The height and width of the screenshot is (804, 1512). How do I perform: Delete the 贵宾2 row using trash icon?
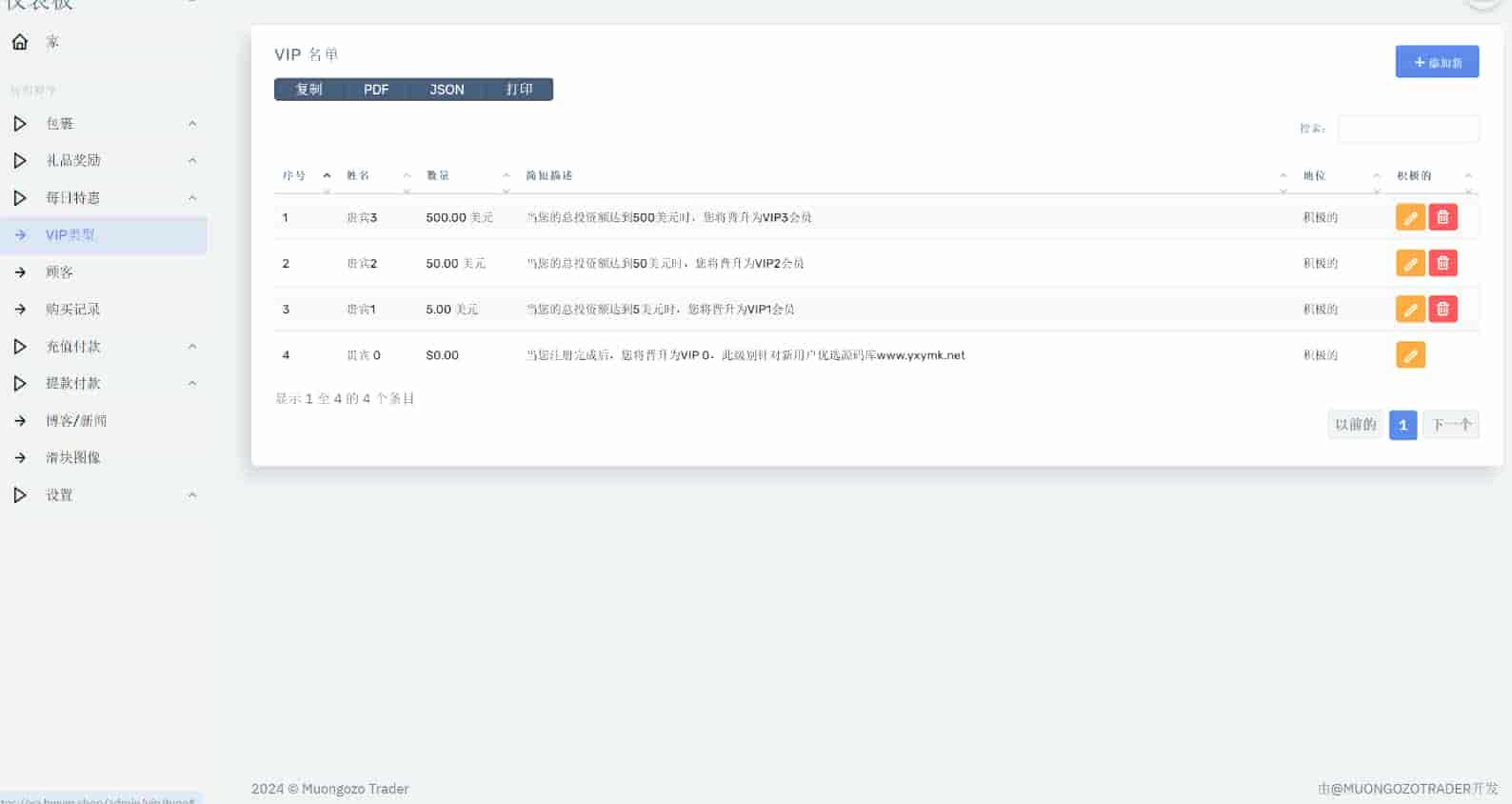click(1442, 263)
